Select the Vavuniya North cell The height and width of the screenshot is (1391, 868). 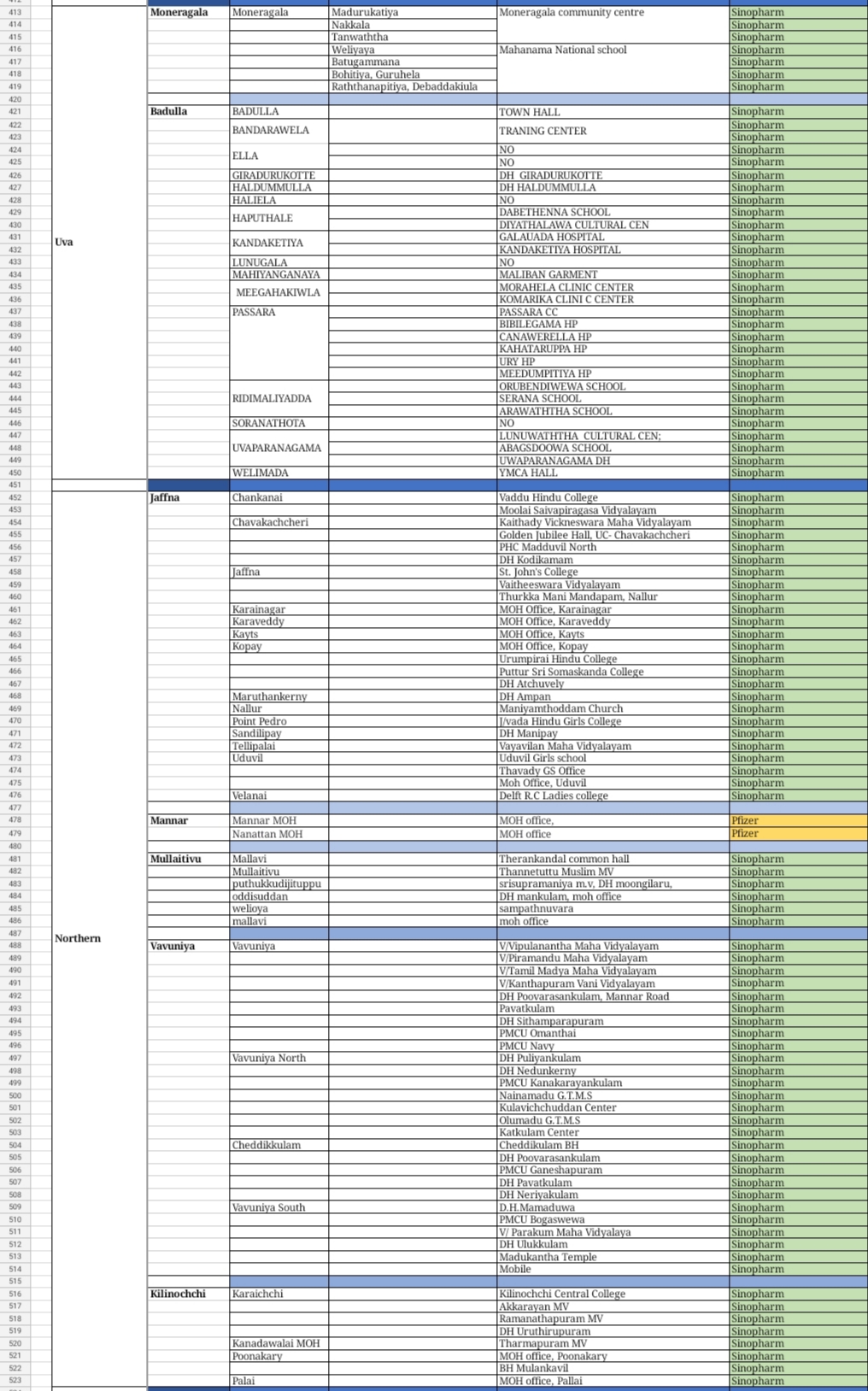point(279,1058)
